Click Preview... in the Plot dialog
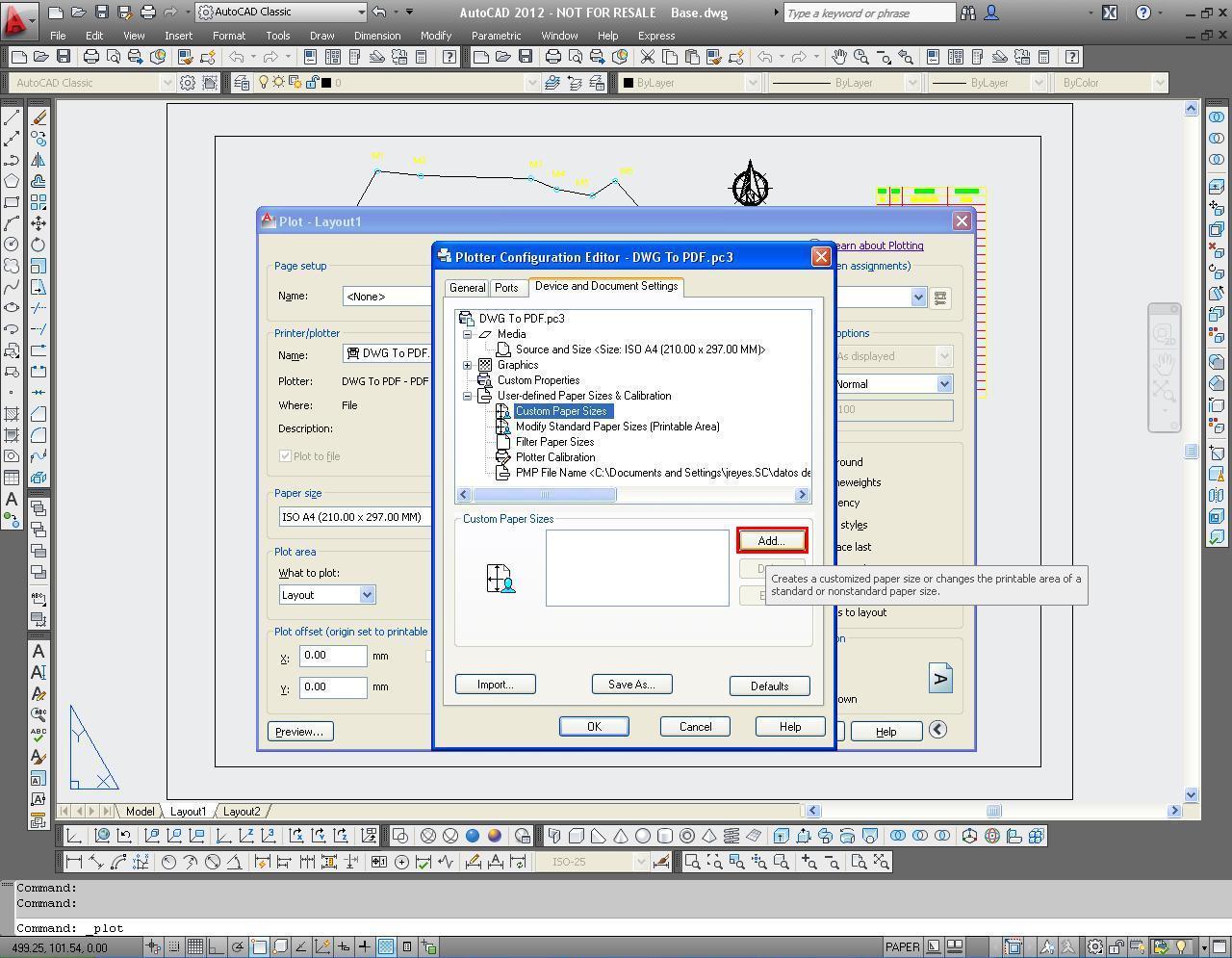 pos(300,732)
